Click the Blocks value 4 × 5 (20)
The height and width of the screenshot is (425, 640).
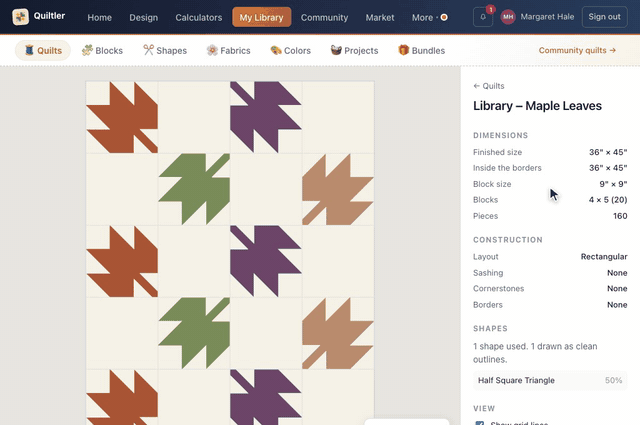click(608, 200)
